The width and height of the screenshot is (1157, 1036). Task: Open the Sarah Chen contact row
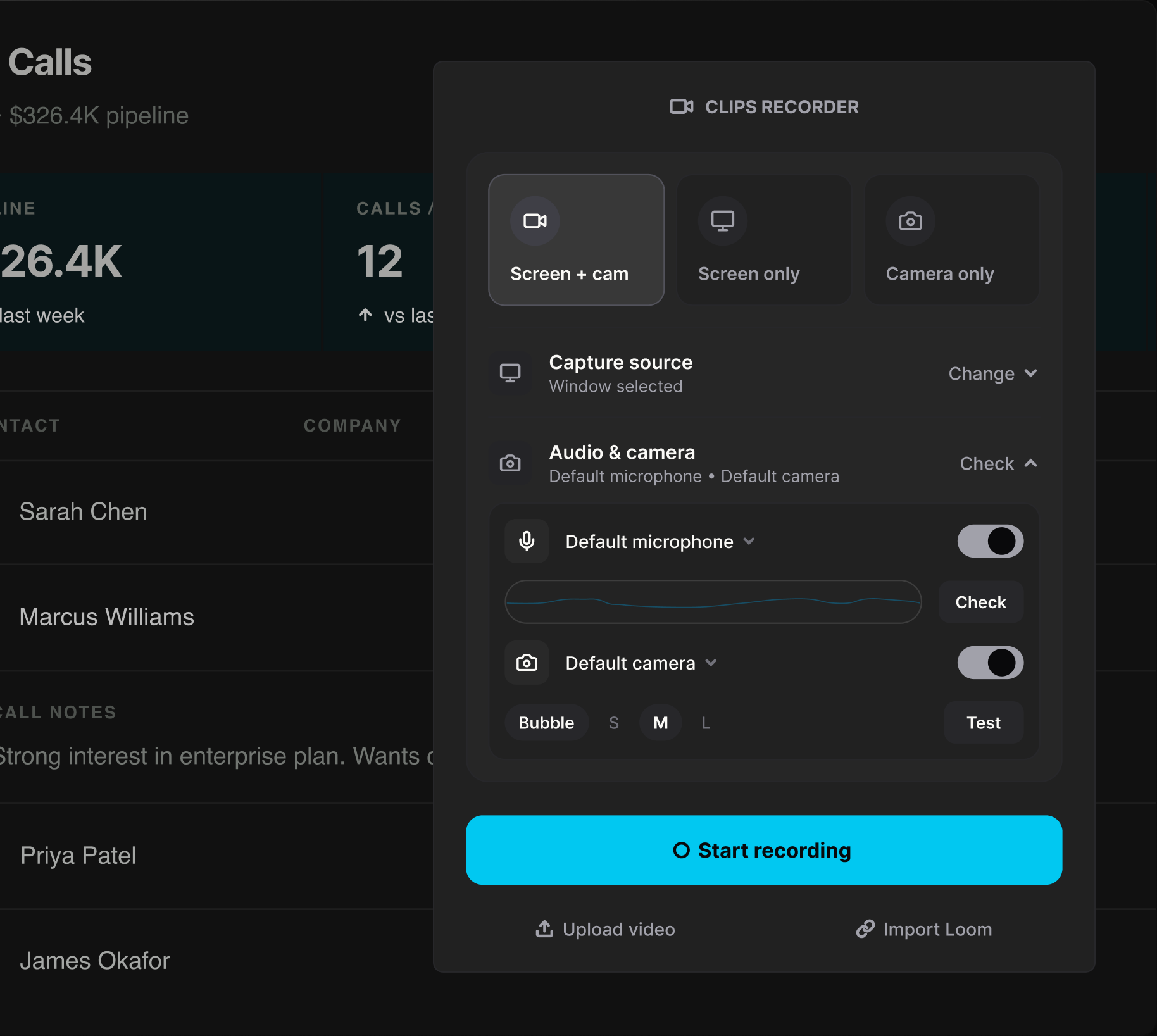pyautogui.click(x=216, y=511)
